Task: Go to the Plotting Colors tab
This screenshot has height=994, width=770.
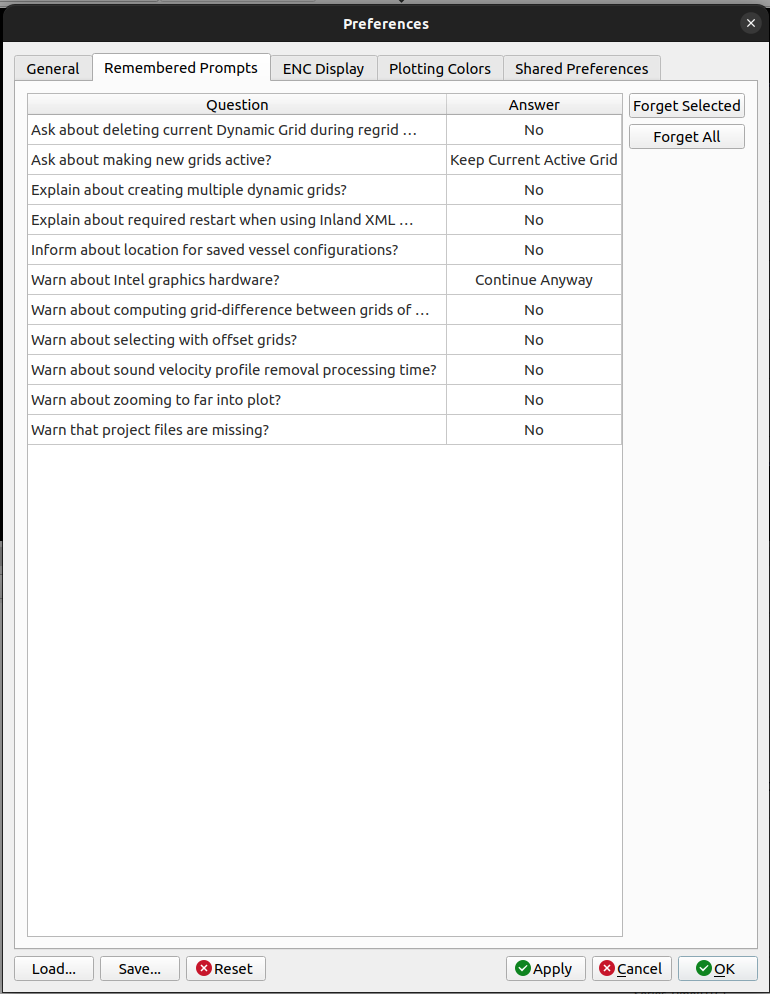Action: click(440, 69)
